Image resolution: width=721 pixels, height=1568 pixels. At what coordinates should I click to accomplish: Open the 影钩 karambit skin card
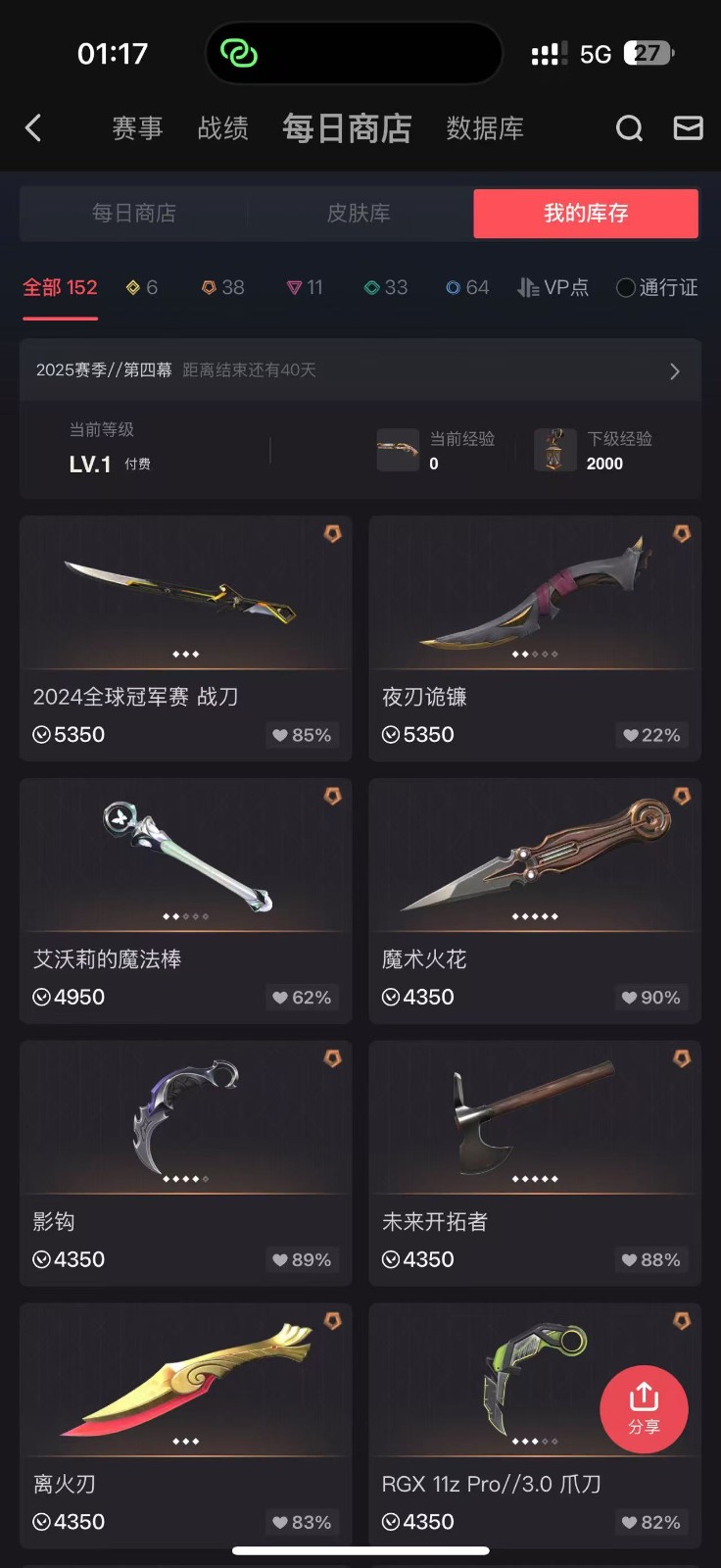pos(185,1163)
